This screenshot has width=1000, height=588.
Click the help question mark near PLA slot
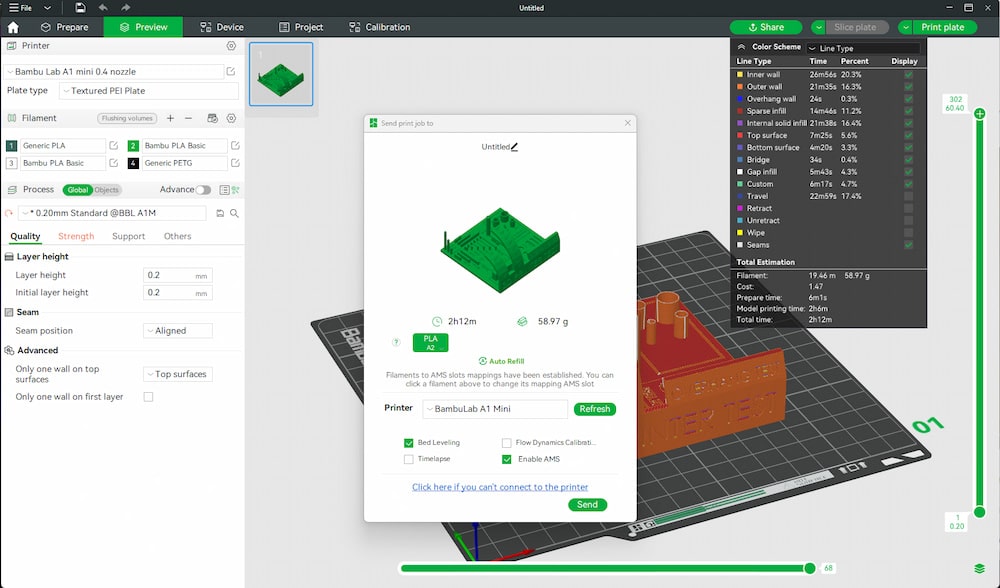[x=396, y=342]
